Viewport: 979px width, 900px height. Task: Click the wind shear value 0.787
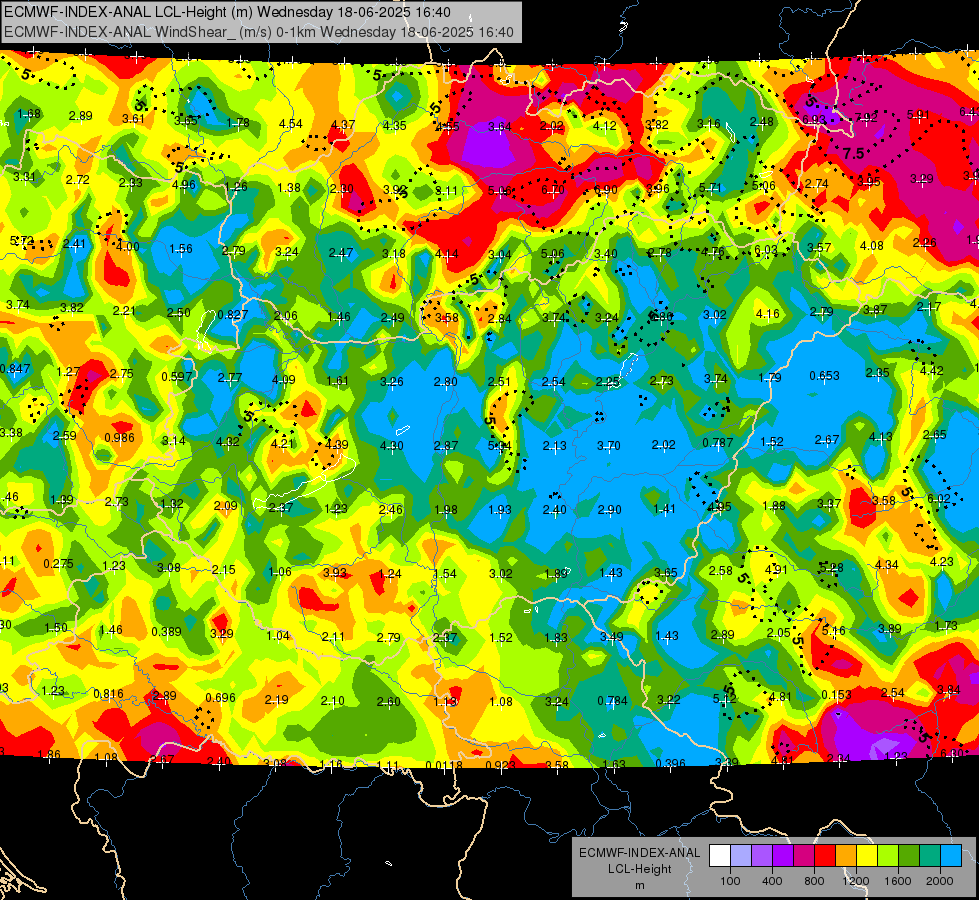click(x=717, y=443)
